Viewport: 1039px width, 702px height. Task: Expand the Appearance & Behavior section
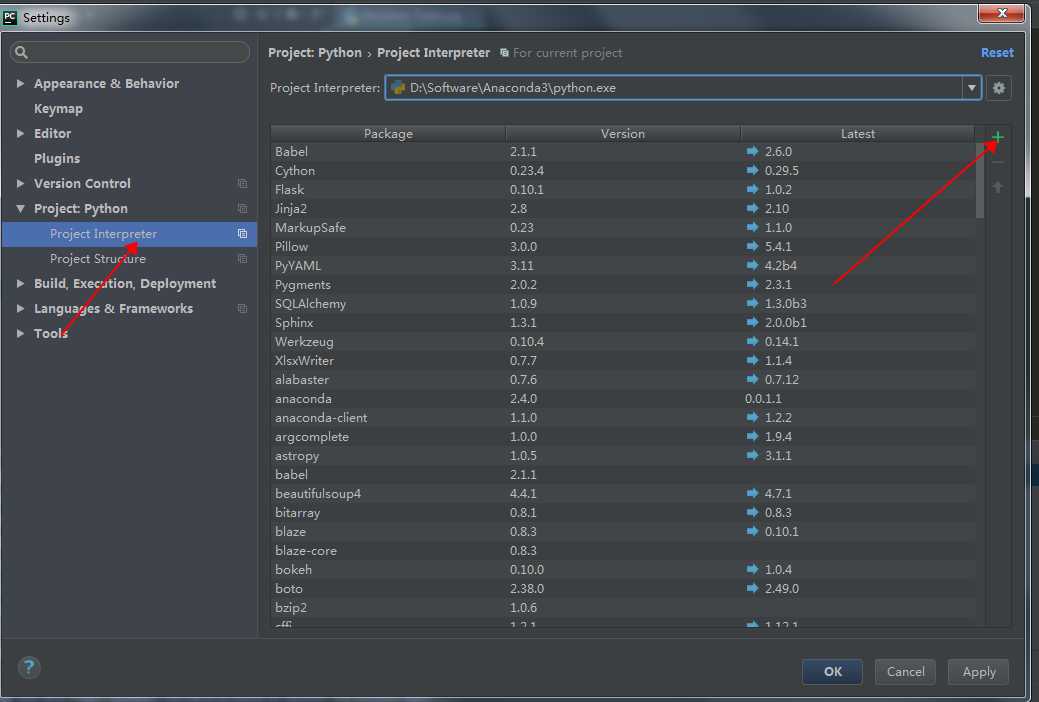click(20, 84)
